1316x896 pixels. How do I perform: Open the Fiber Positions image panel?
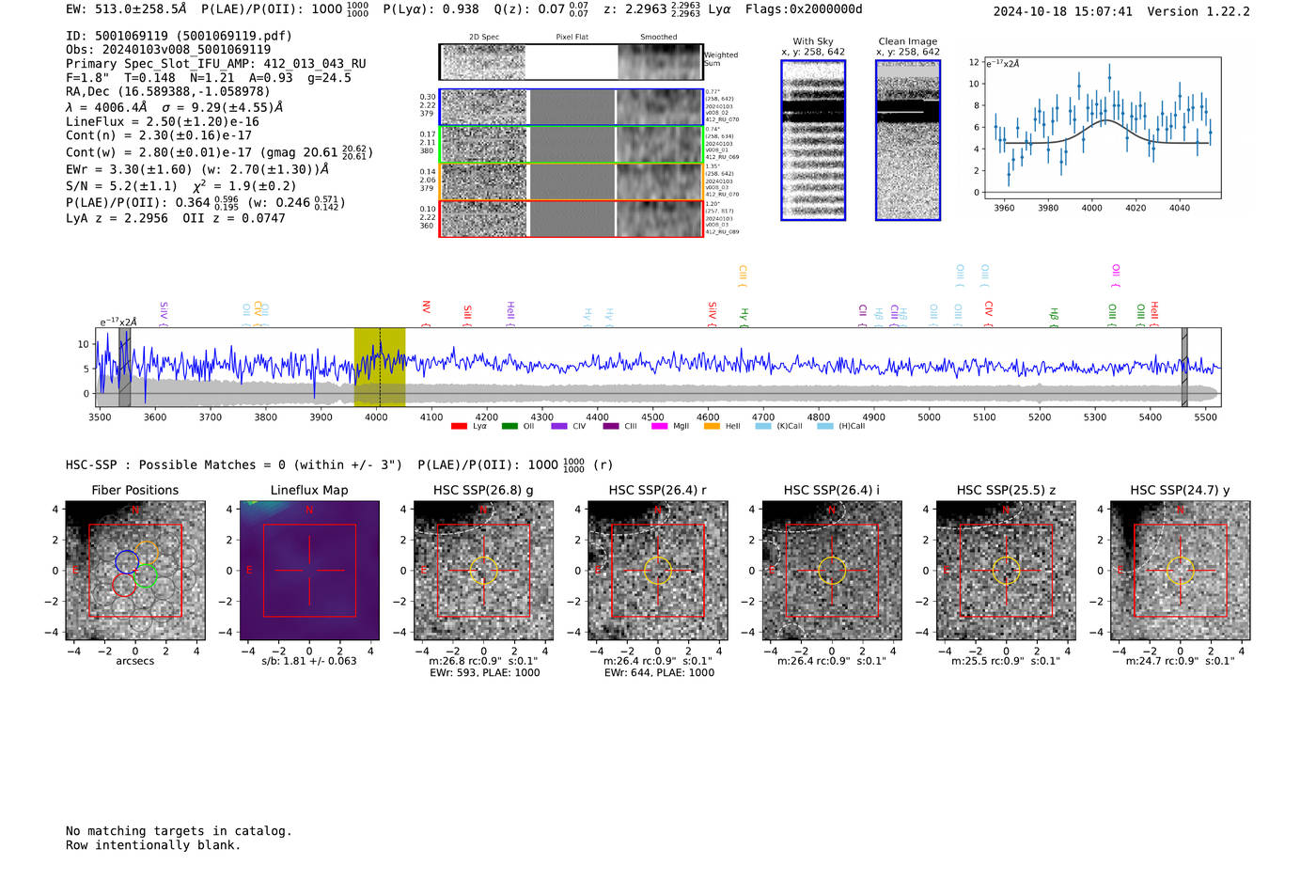pos(135,571)
